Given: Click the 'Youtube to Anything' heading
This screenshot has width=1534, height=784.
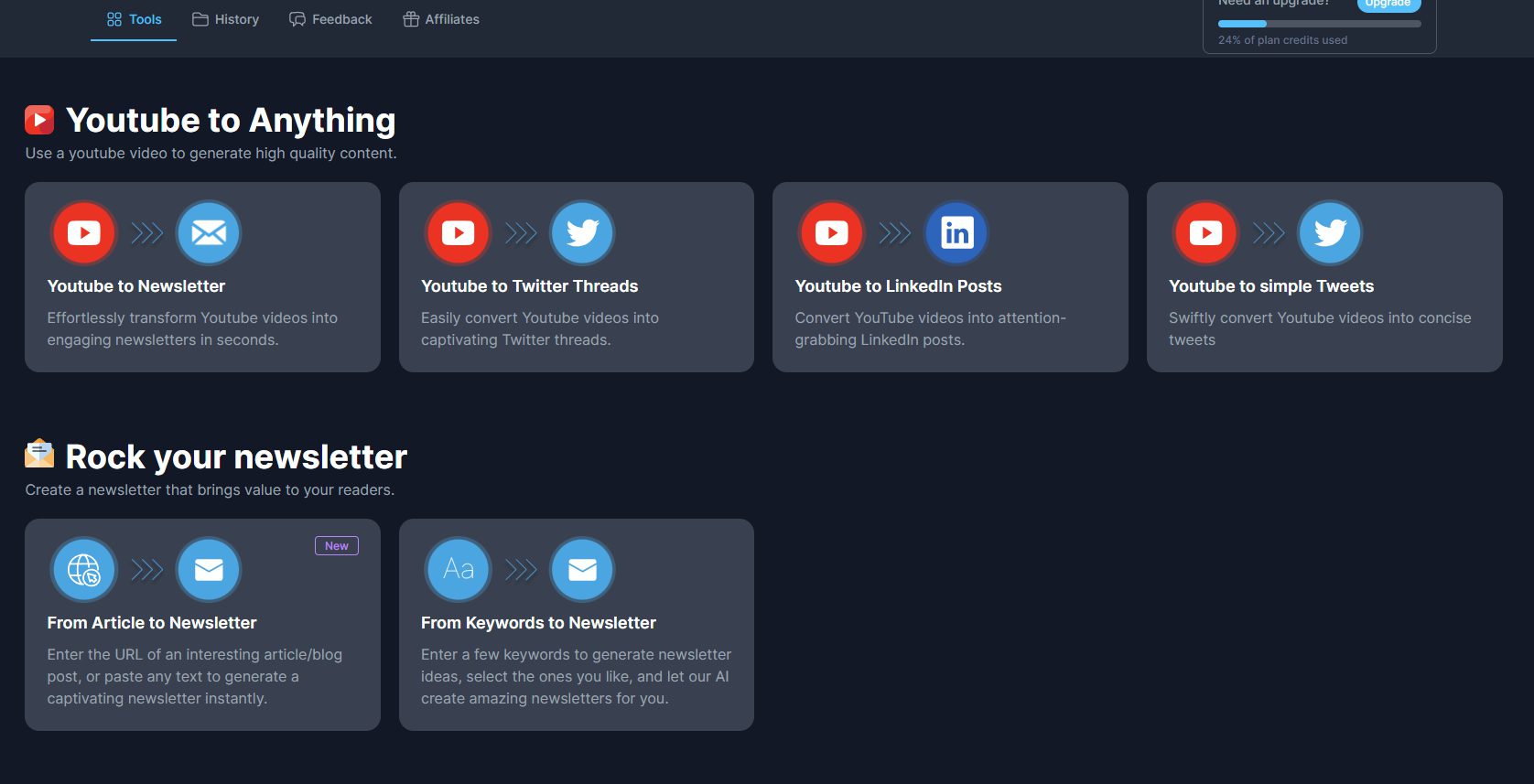Looking at the screenshot, I should click(231, 120).
